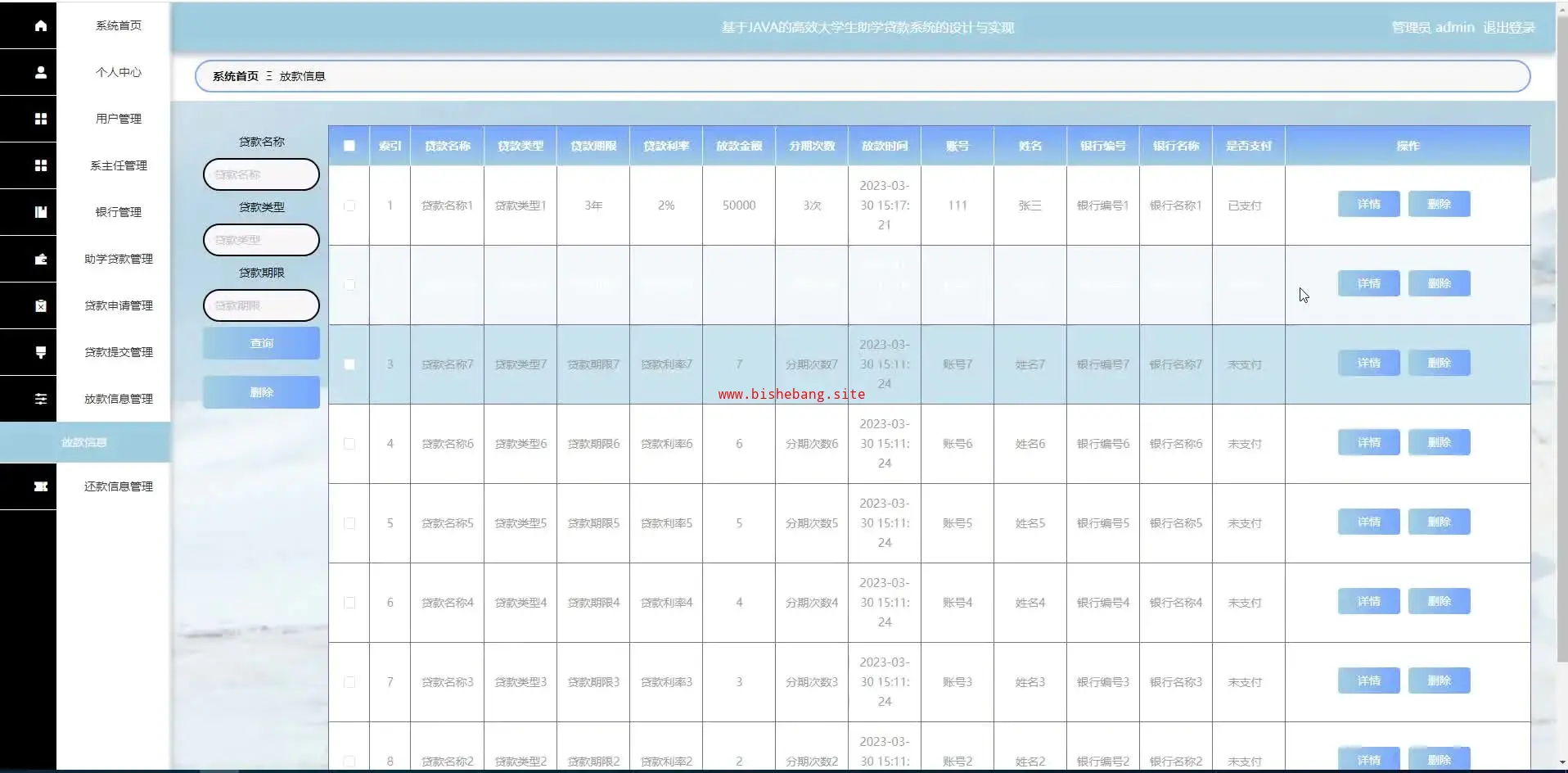Enable the checkbox for row 贷款名称4

349,603
